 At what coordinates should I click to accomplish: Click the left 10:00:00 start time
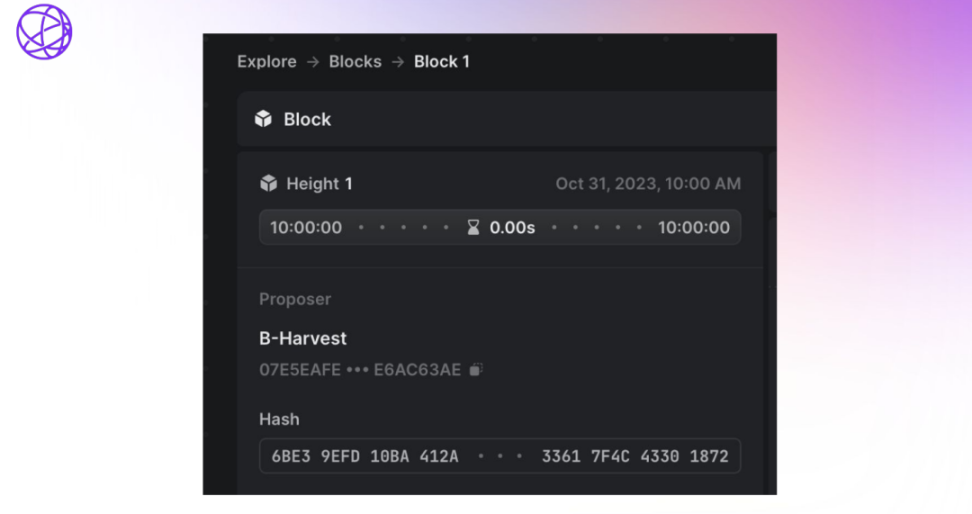(x=306, y=228)
